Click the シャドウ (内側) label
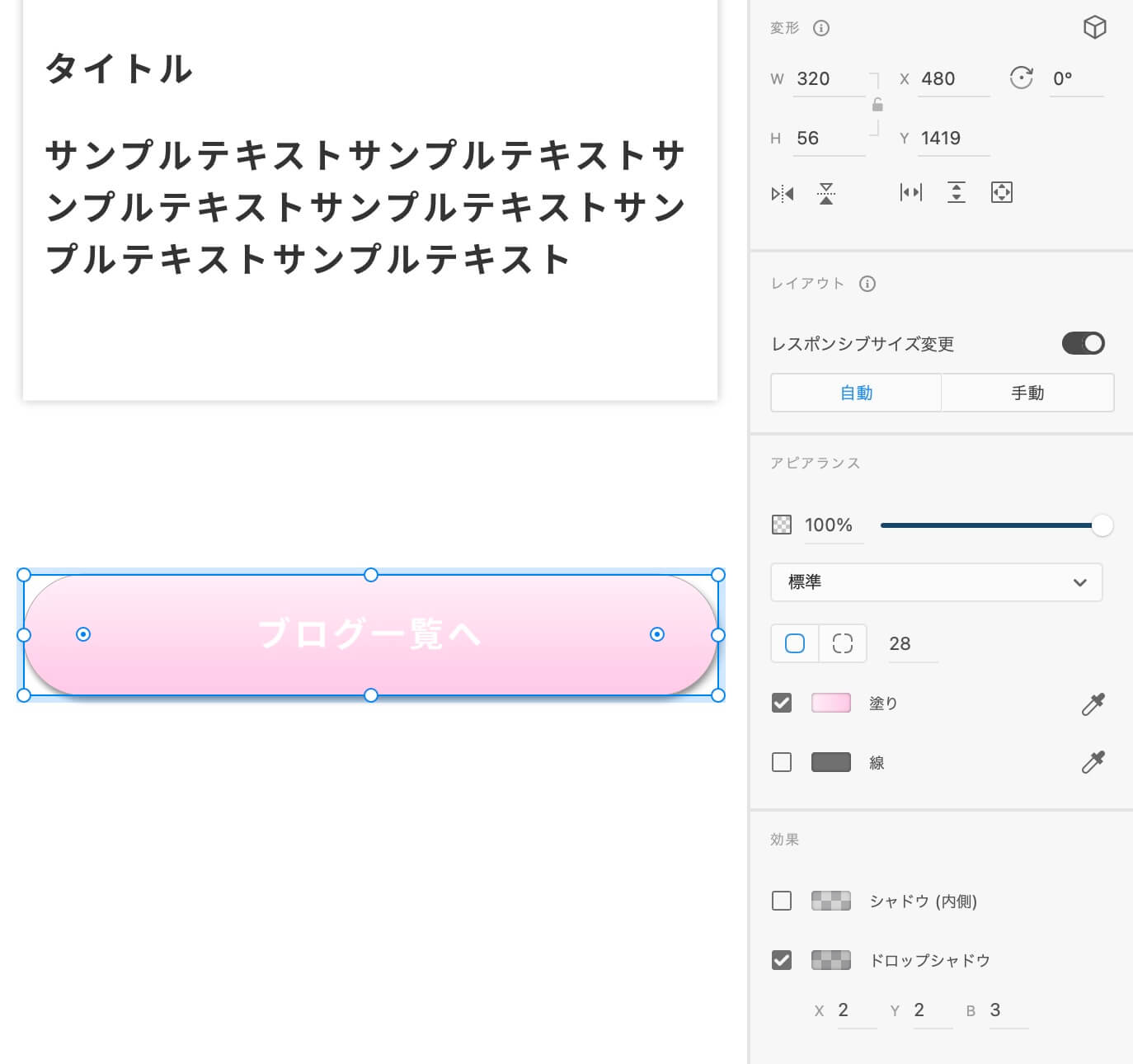Screen dimensions: 1133x1064 point(924,902)
